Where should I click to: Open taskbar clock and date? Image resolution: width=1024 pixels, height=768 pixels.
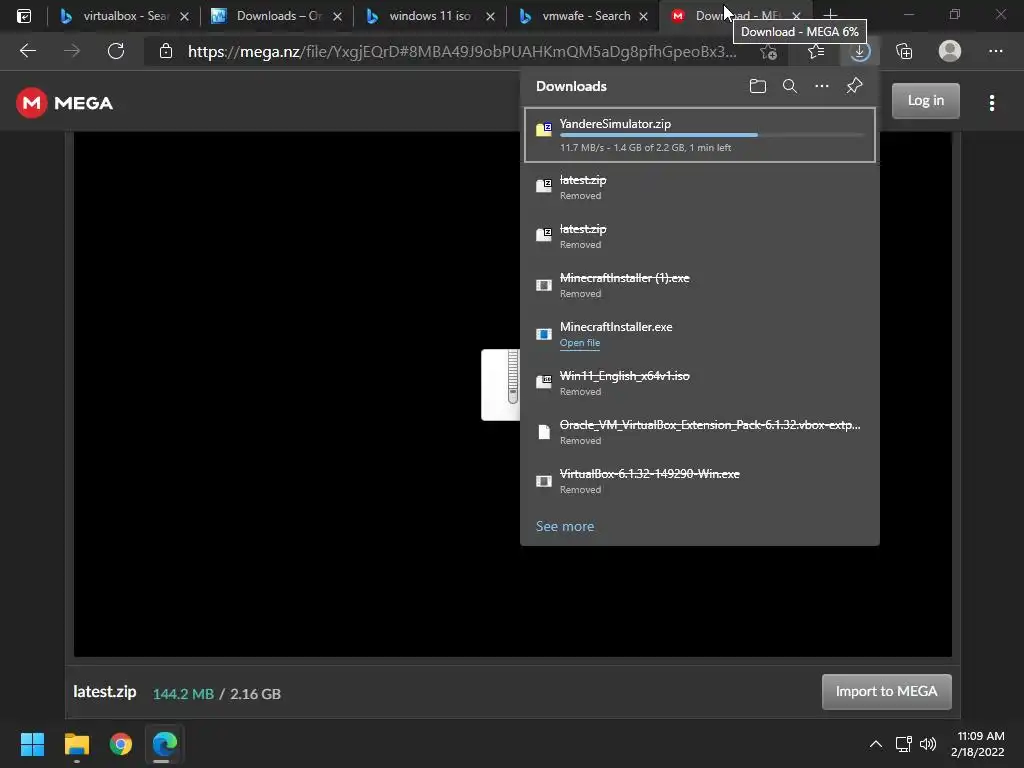coord(978,744)
